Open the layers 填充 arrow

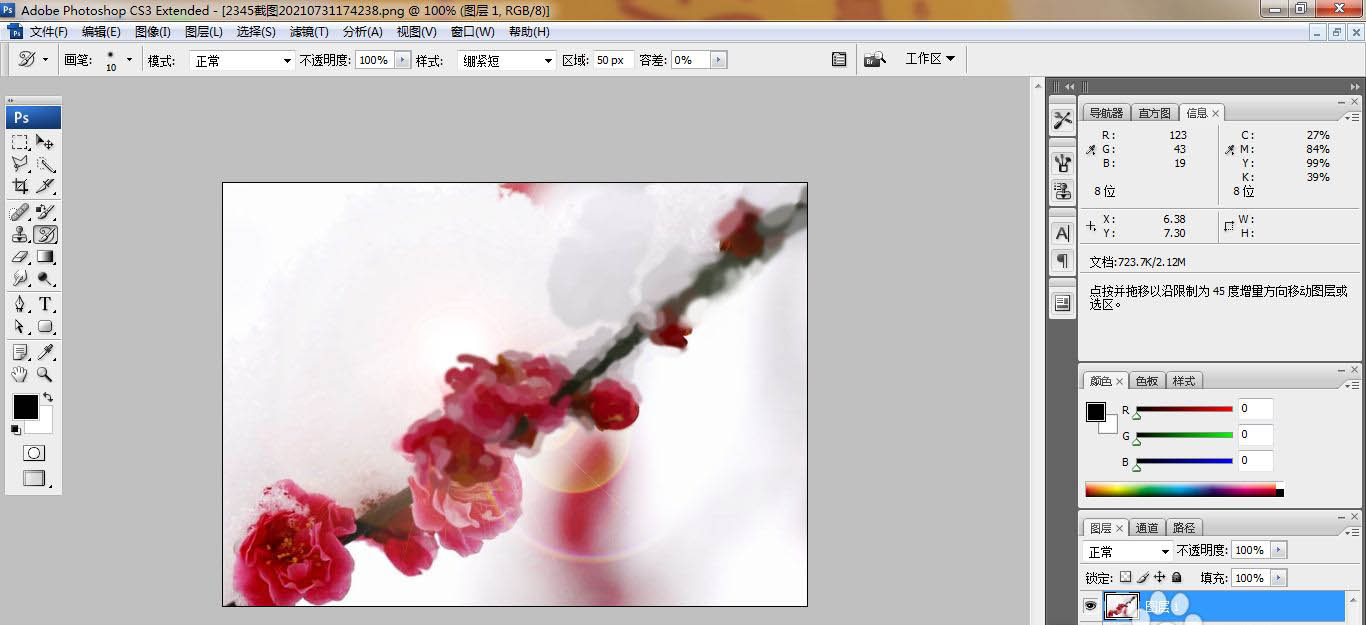coord(1279,577)
